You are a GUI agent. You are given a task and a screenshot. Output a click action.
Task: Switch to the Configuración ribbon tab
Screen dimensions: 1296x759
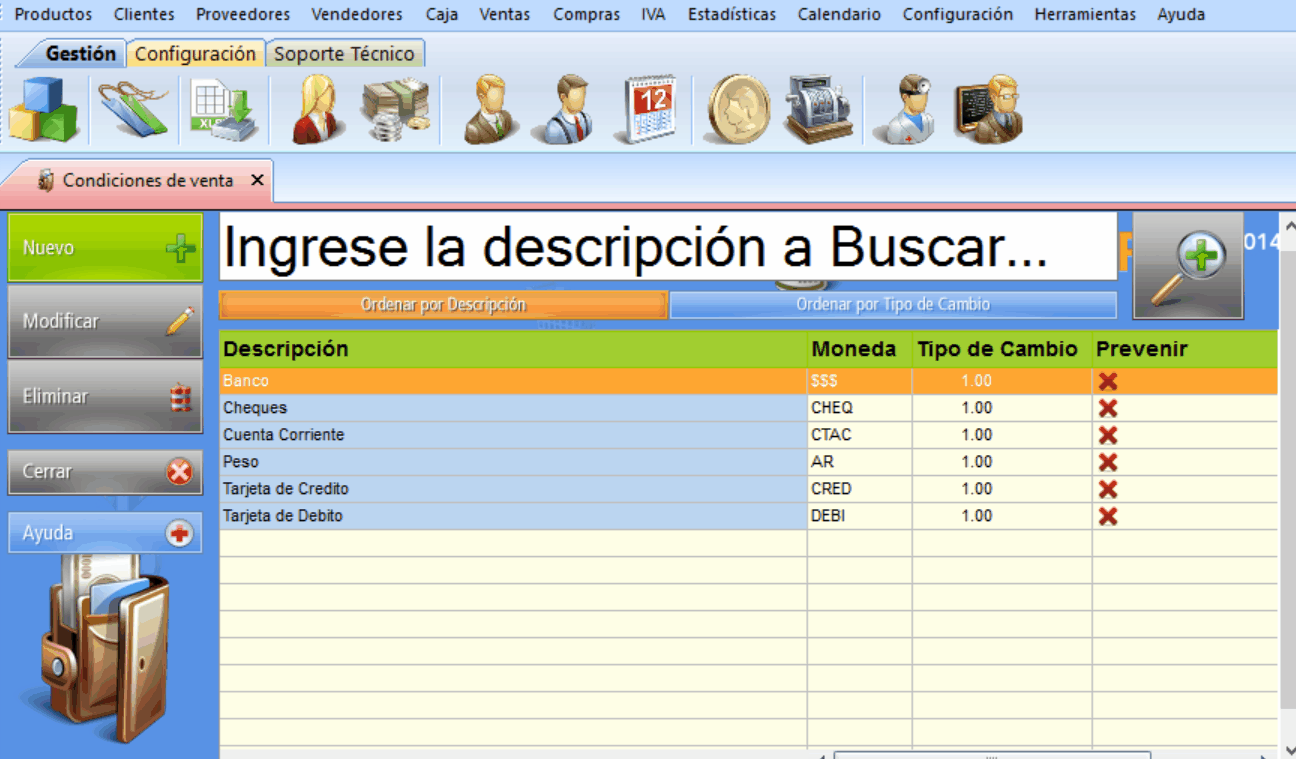click(x=196, y=54)
